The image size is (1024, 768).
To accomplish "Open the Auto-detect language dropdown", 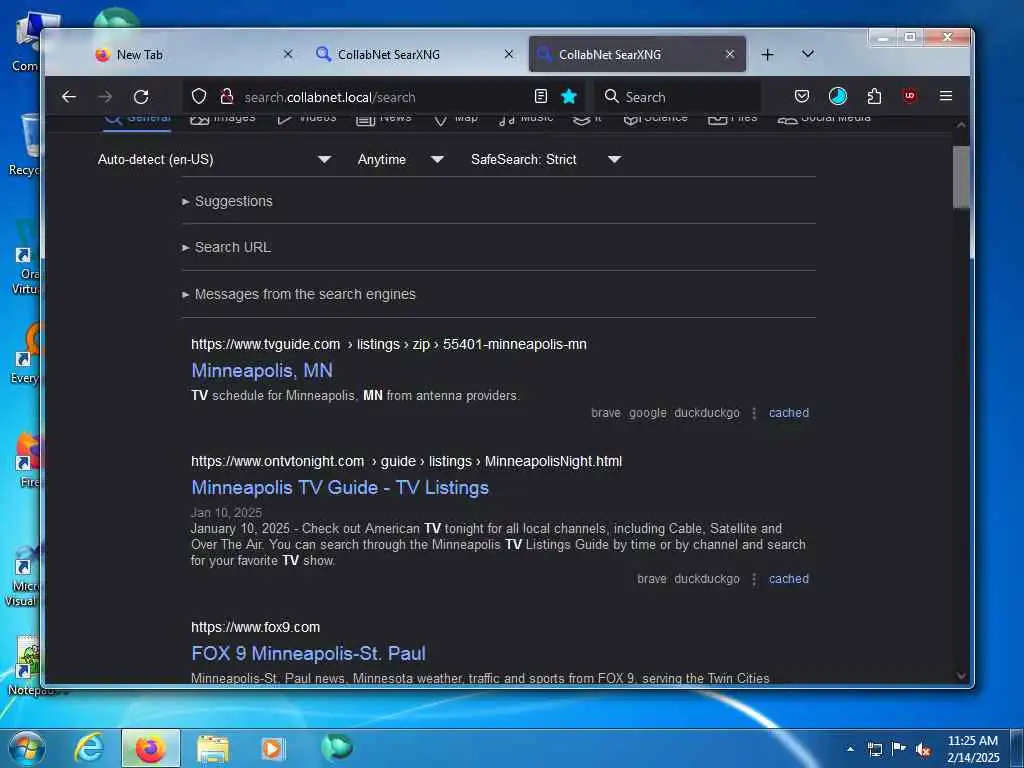I will pos(214,159).
